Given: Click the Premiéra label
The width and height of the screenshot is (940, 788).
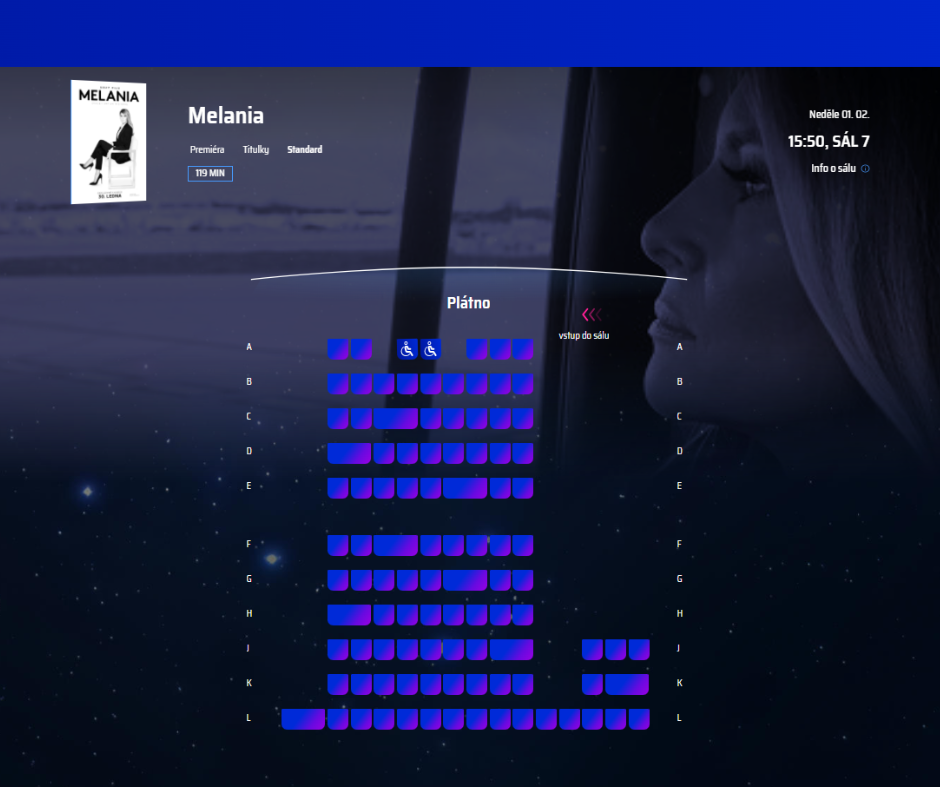Looking at the screenshot, I should [x=207, y=150].
